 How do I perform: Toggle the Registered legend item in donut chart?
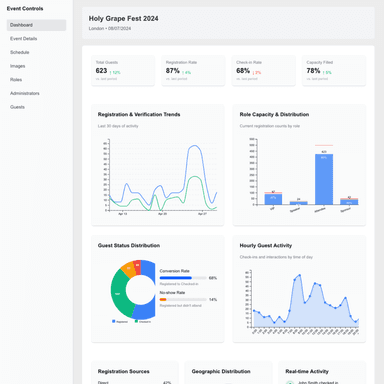(x=120, y=322)
